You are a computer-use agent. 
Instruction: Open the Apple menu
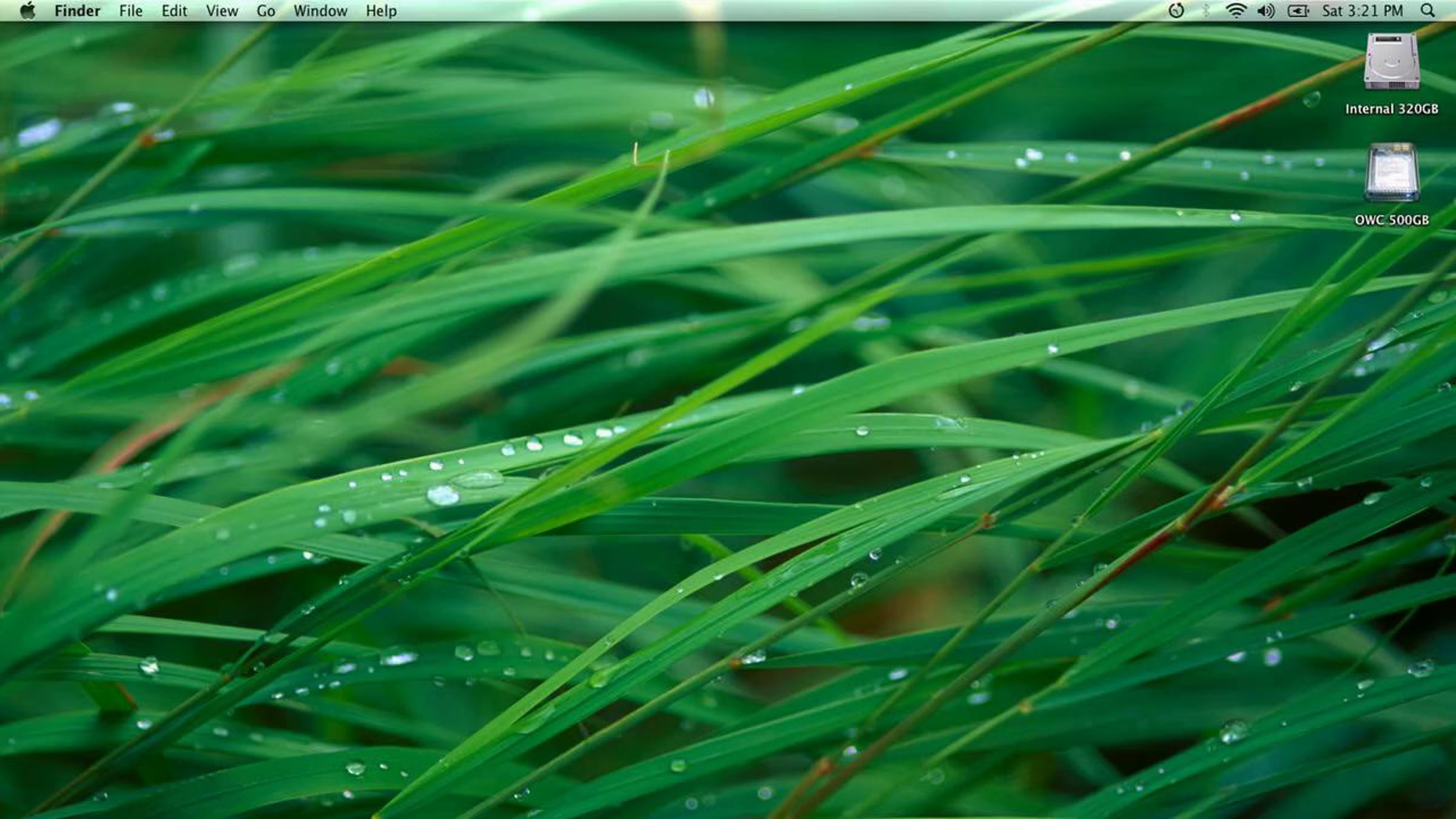[27, 11]
